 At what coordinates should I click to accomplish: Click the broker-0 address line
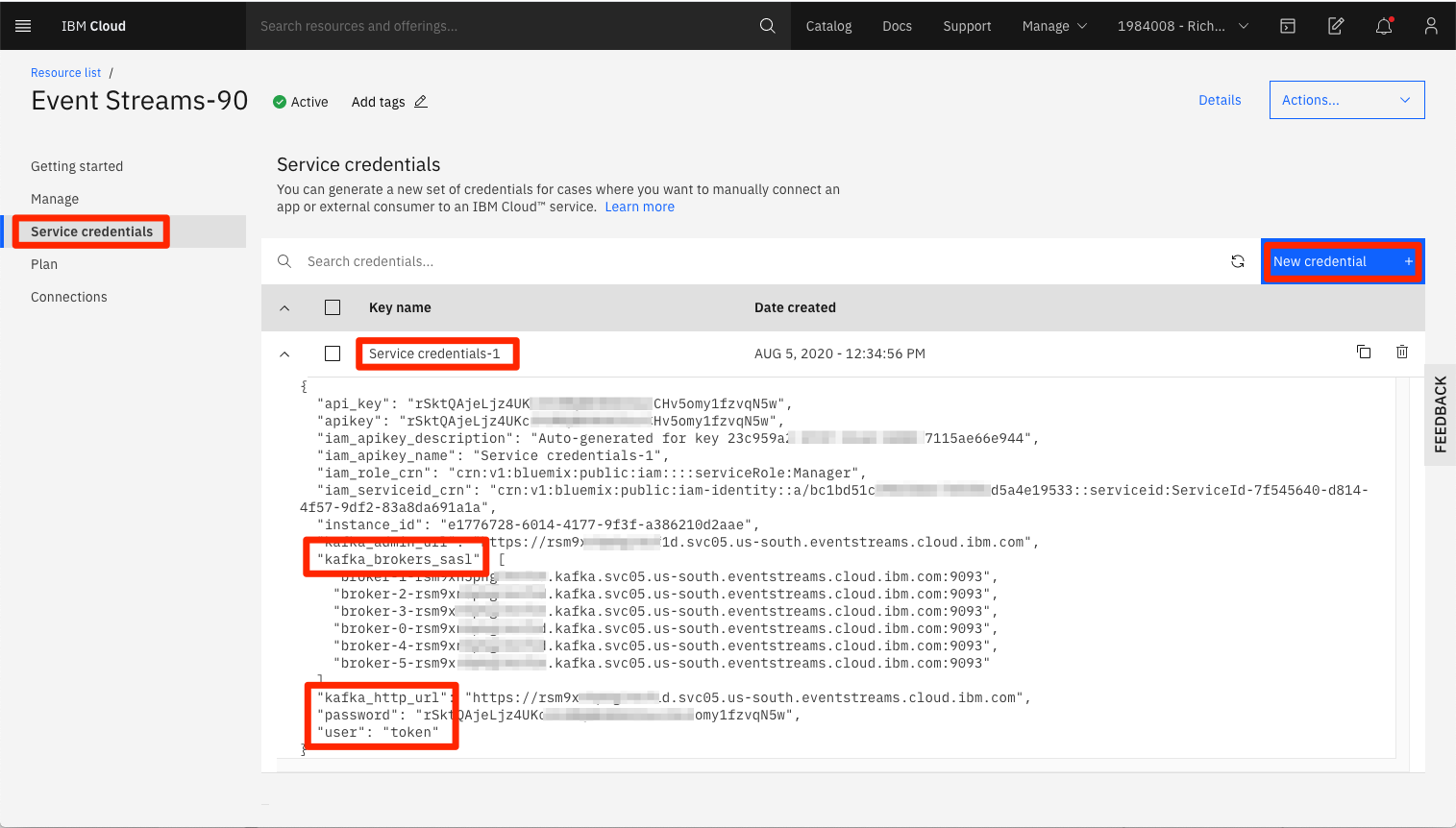tap(665, 628)
